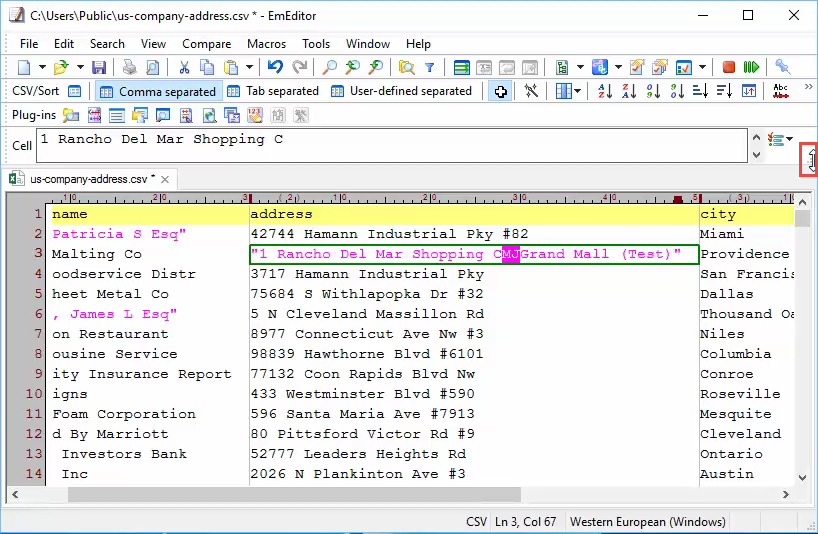Click the Copy icon
818x534 pixels.
click(207, 67)
